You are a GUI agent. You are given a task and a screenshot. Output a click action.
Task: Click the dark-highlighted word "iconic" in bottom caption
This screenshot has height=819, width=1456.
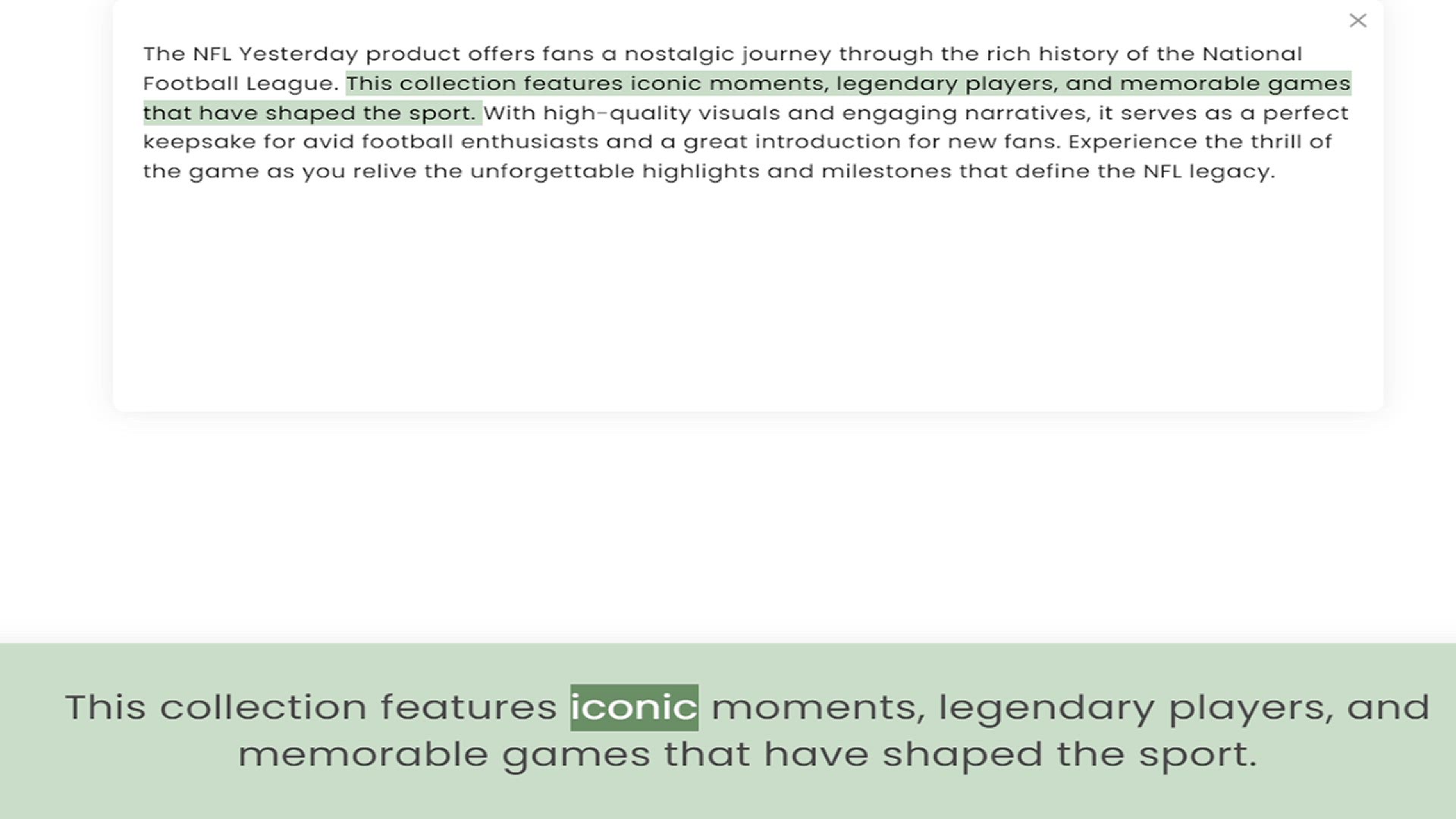(634, 708)
